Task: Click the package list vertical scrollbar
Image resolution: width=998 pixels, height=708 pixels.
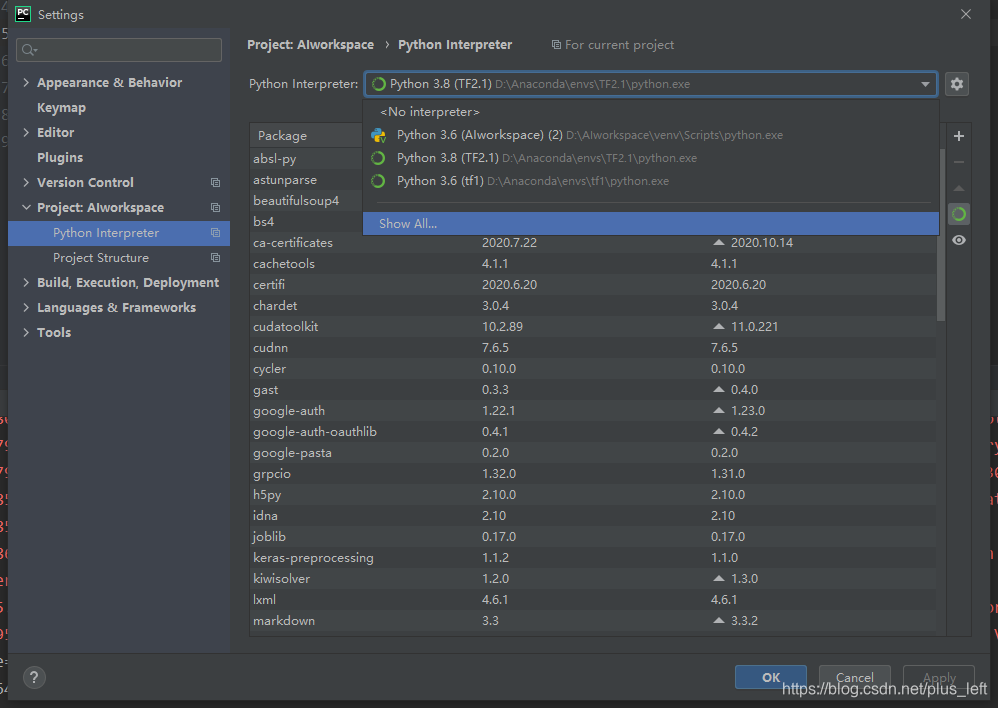Action: [x=941, y=236]
